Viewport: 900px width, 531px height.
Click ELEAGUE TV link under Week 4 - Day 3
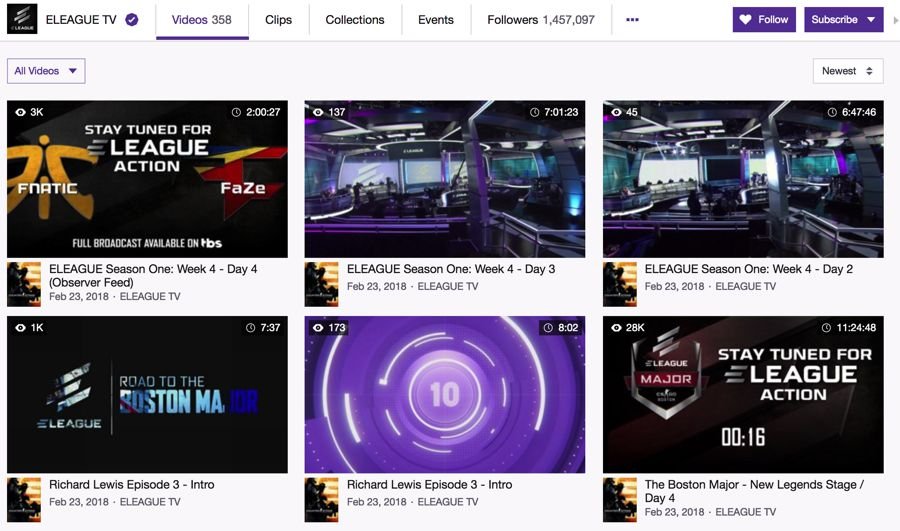(448, 286)
